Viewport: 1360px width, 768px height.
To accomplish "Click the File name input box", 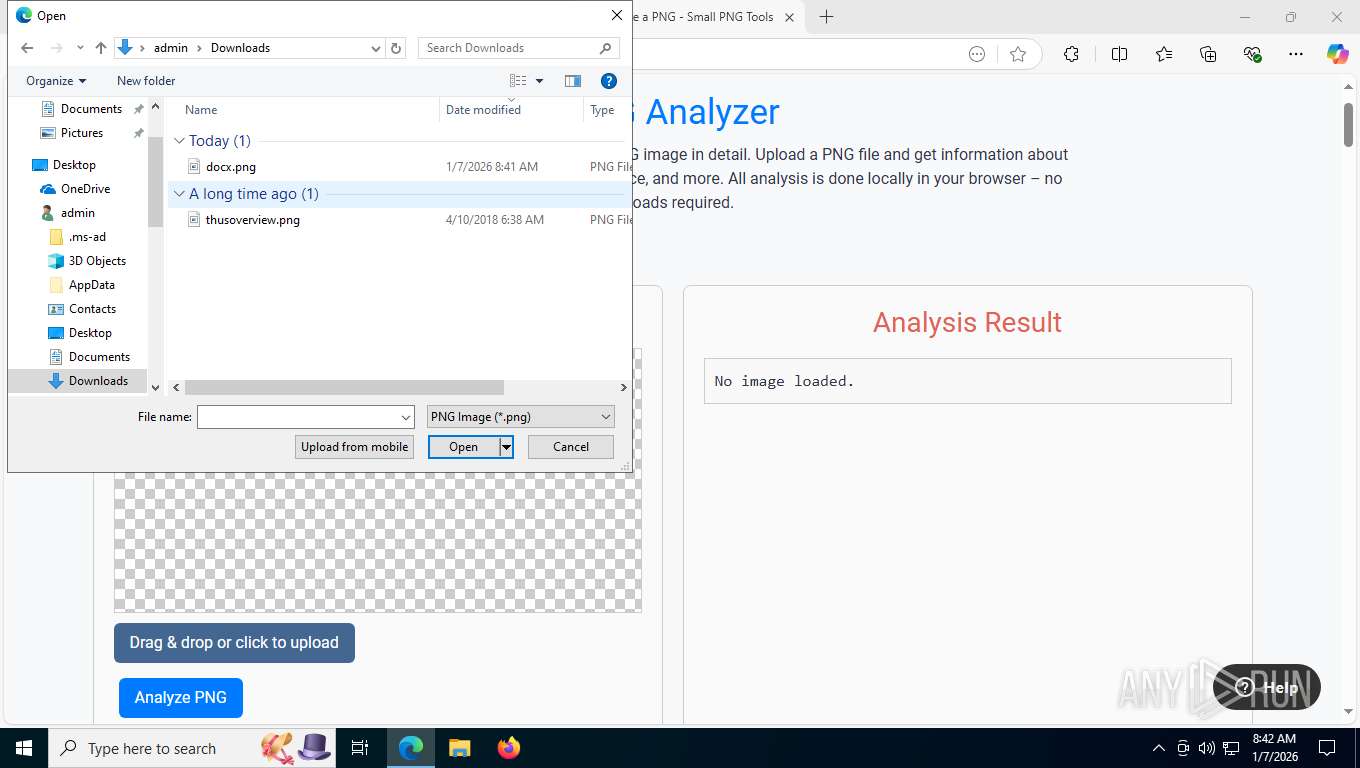I will click(x=297, y=417).
